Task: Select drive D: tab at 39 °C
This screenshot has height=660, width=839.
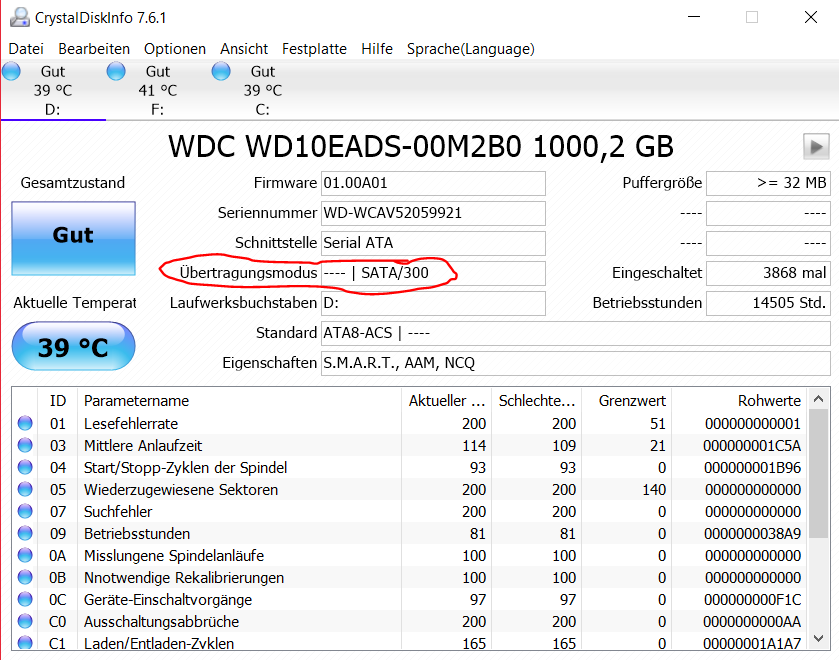Action: (x=52, y=90)
